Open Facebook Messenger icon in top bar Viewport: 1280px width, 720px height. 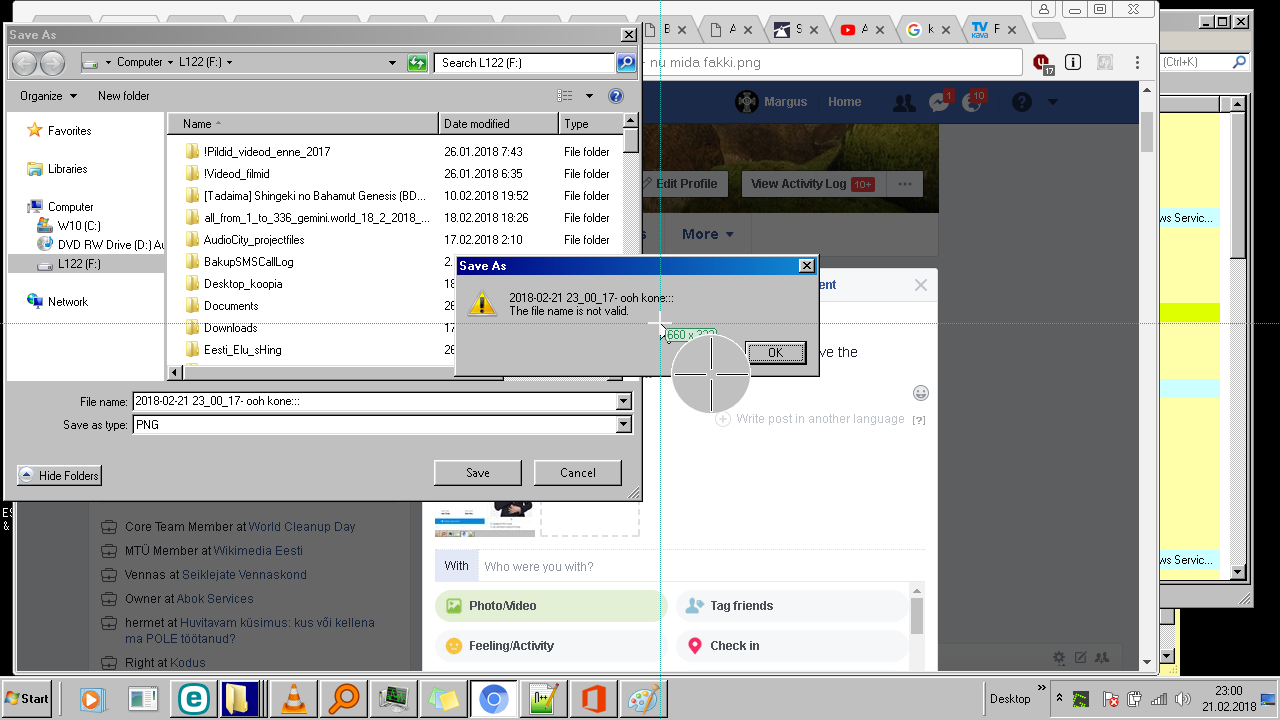pyautogui.click(x=938, y=102)
